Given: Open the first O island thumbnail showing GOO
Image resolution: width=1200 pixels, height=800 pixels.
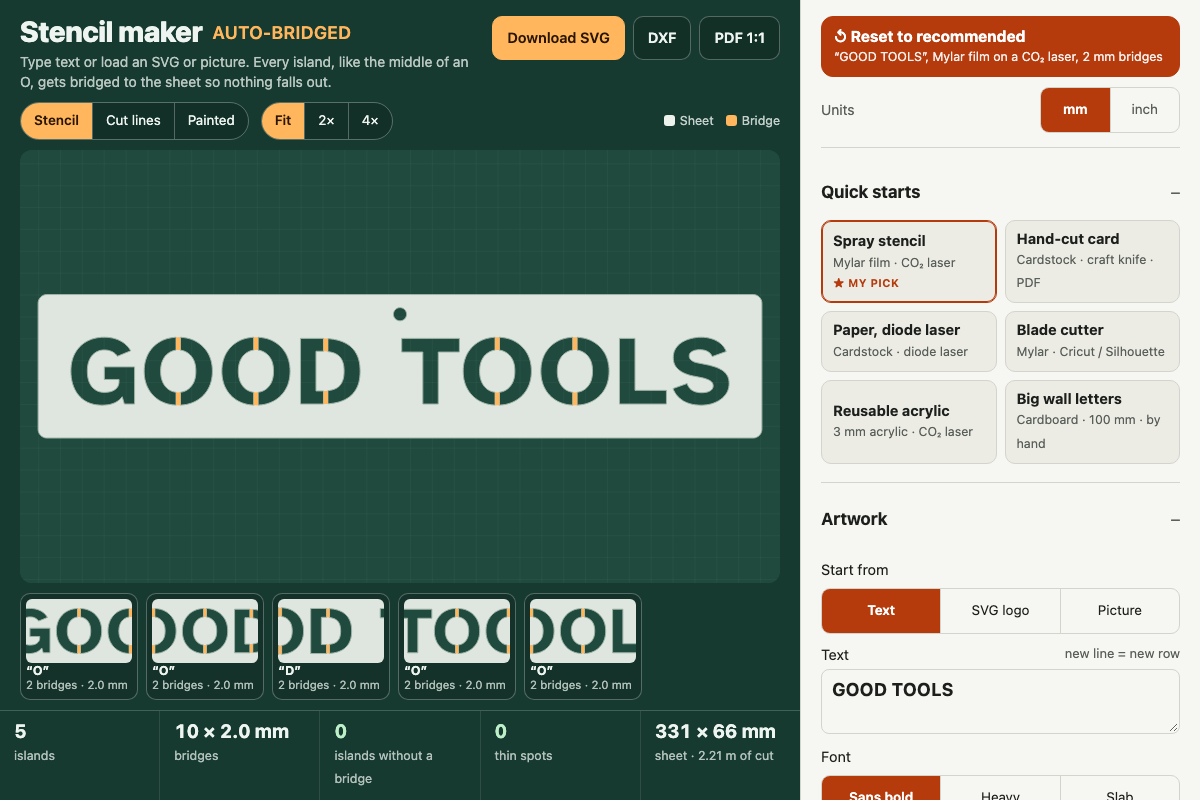Looking at the screenshot, I should [x=79, y=646].
